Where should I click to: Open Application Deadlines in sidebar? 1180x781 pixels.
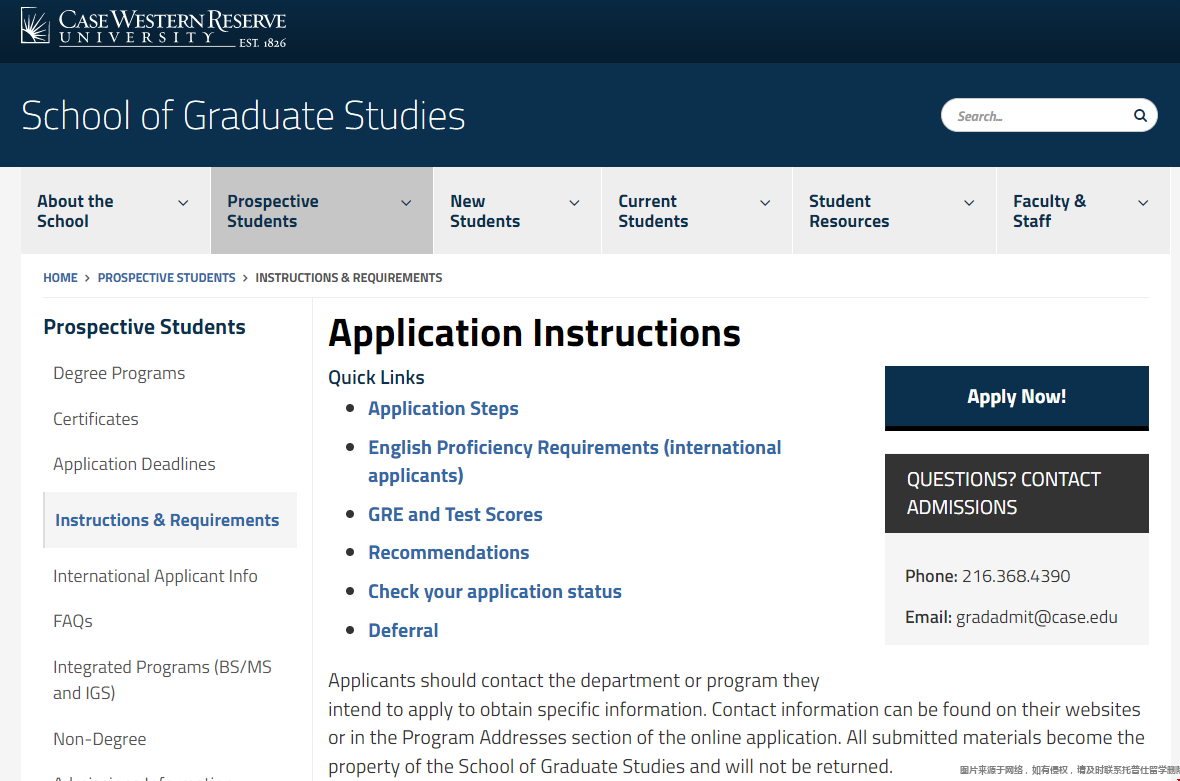134,464
